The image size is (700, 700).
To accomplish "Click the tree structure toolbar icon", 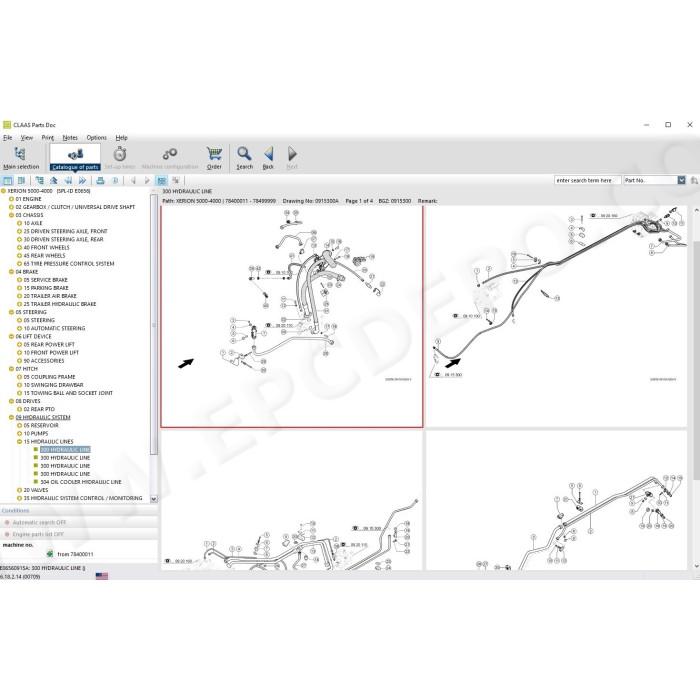I will pos(39,181).
